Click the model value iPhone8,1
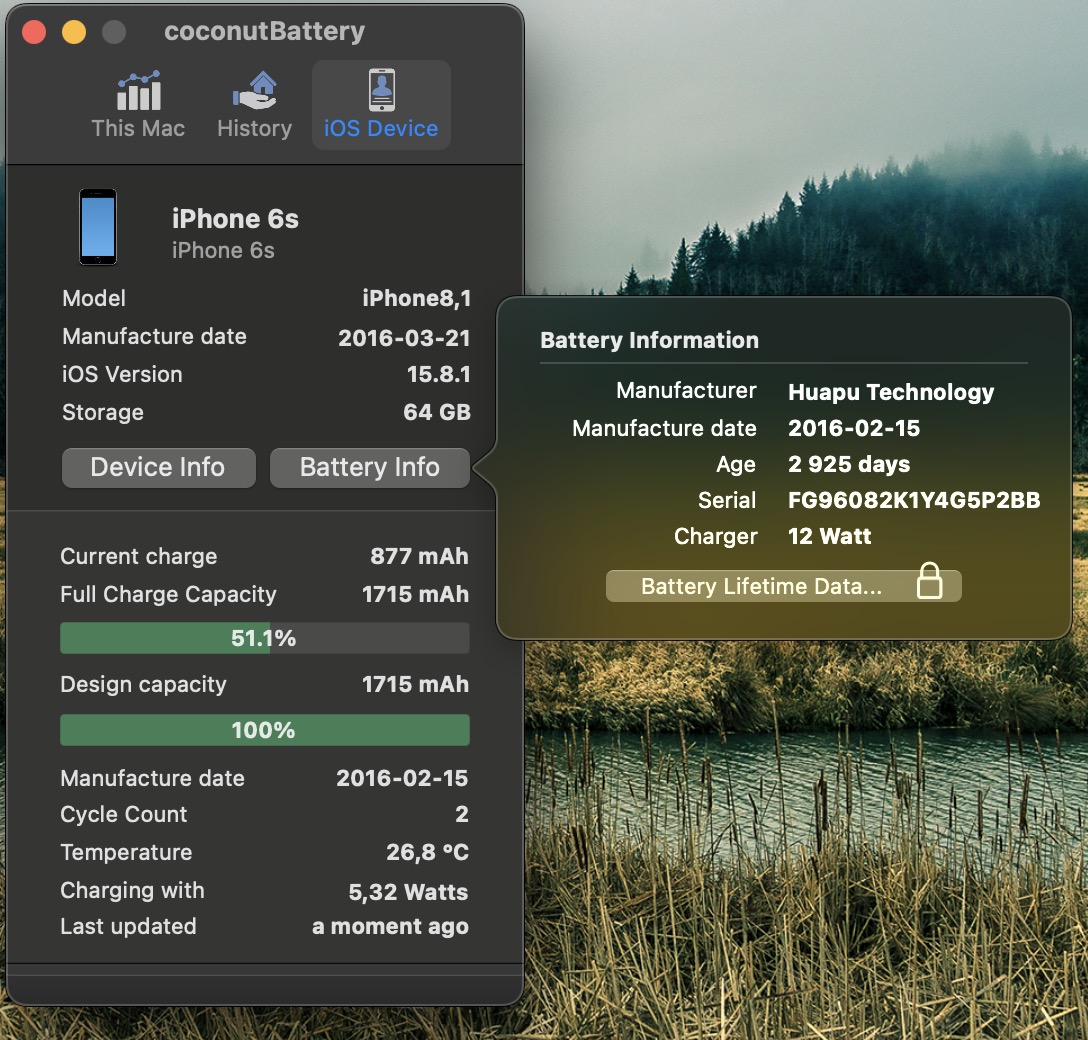 point(416,298)
